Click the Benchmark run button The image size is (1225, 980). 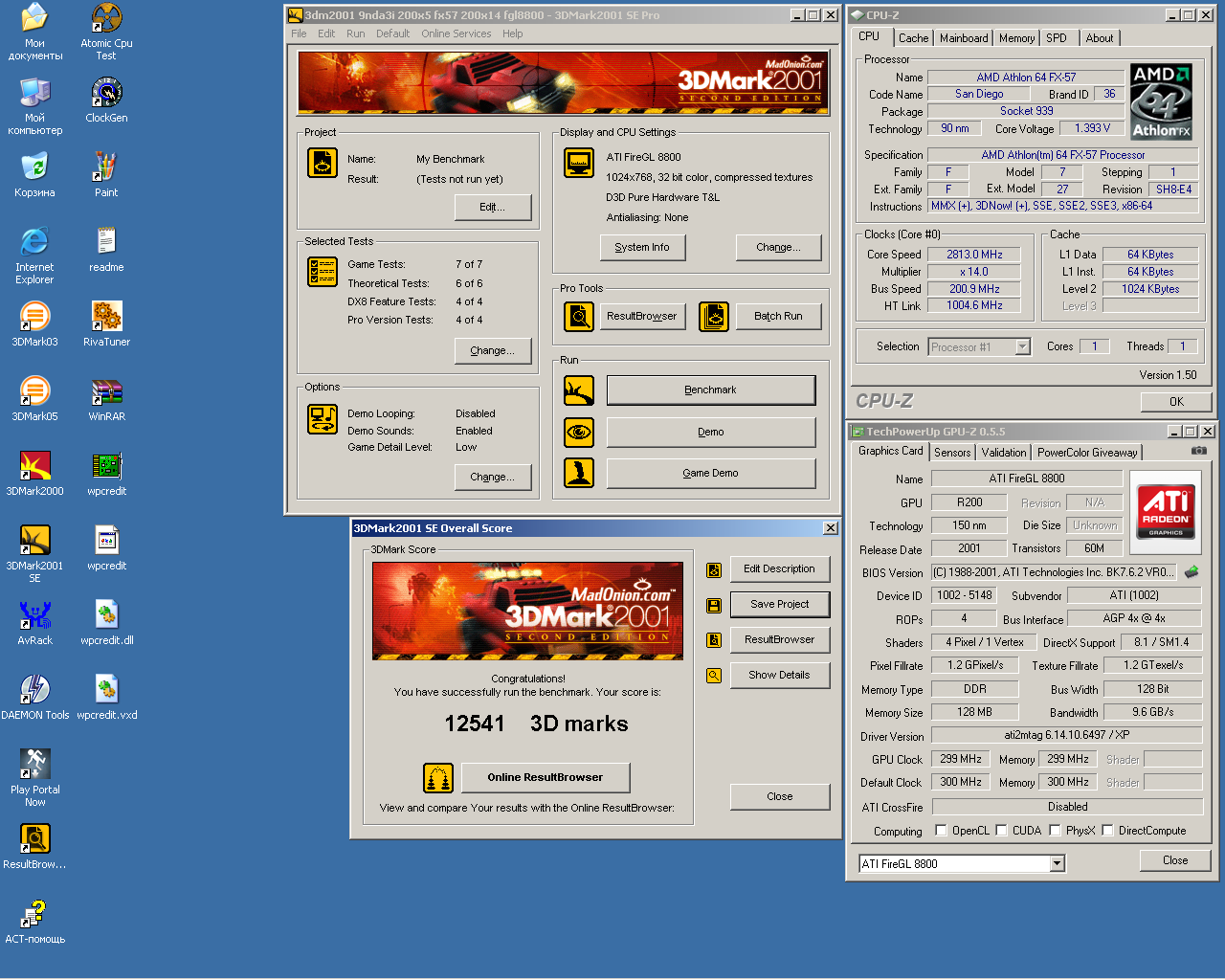pos(710,390)
